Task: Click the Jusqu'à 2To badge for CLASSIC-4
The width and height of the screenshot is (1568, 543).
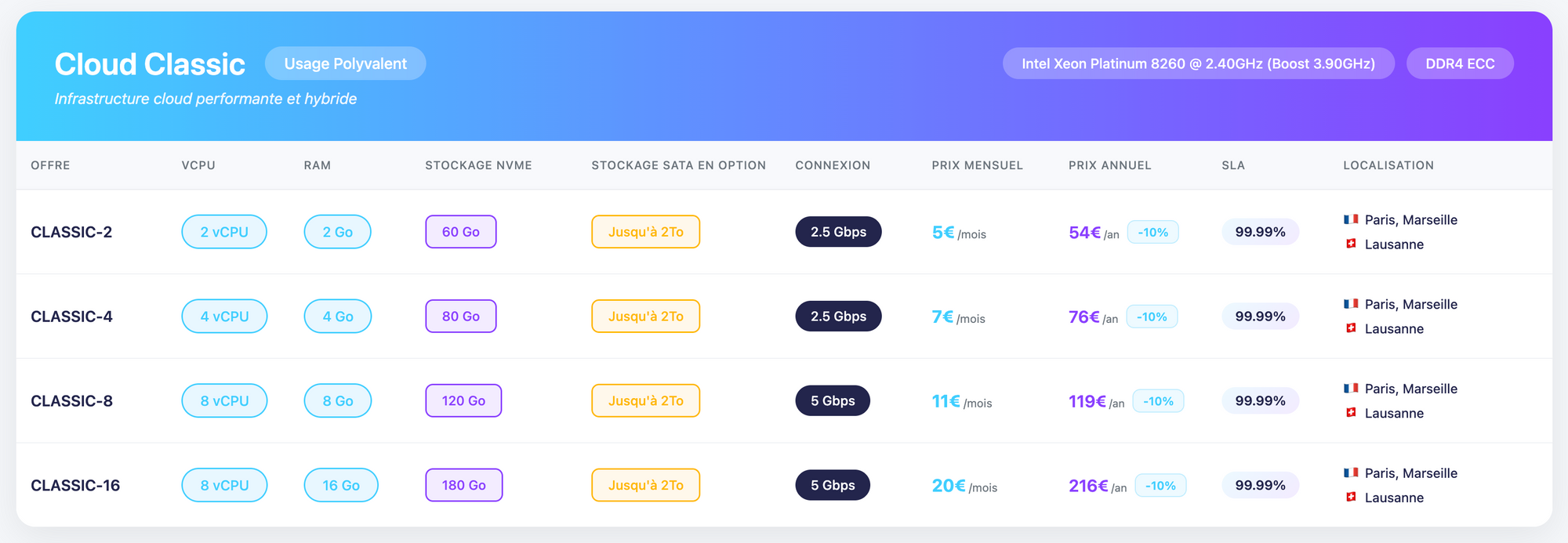Action: [x=645, y=317]
